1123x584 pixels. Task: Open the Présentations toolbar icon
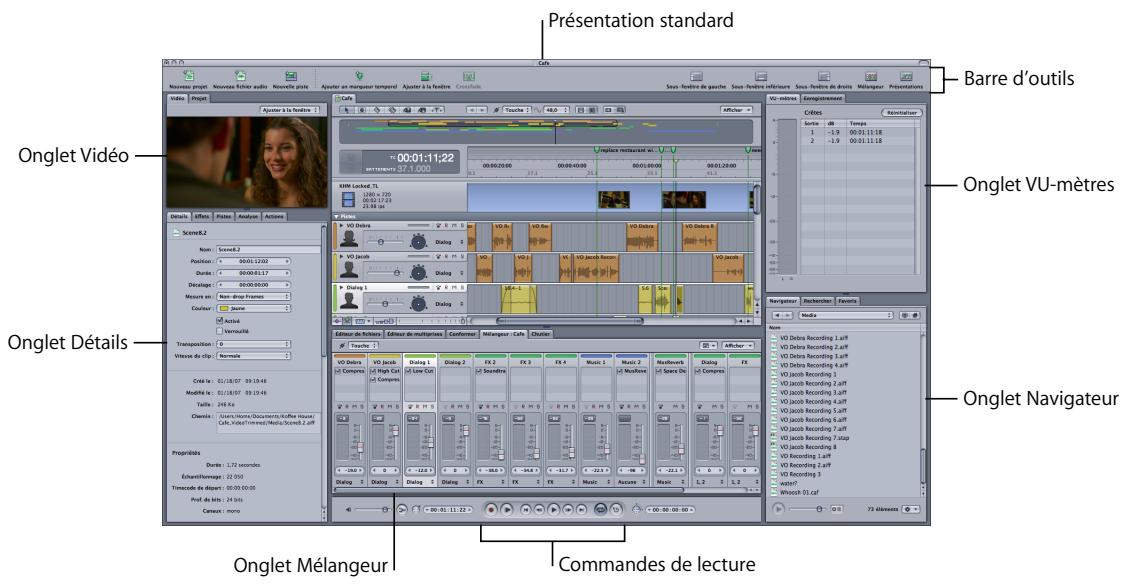(x=906, y=76)
